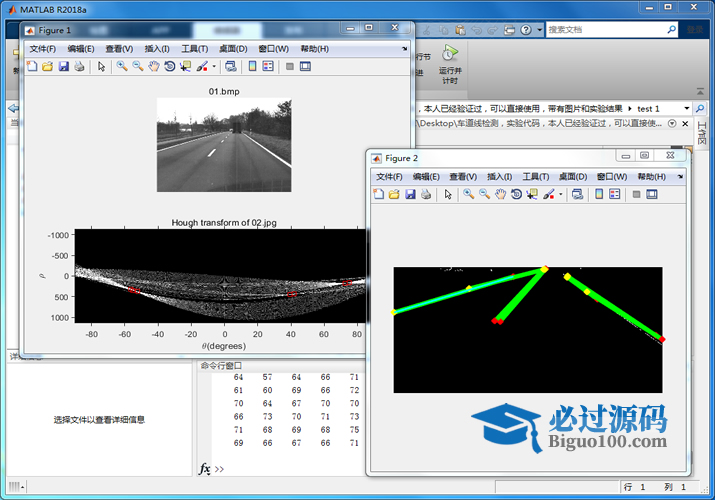The height and width of the screenshot is (500, 715).
Task: Select the Brush data tool in Figure 2
Action: click(549, 194)
